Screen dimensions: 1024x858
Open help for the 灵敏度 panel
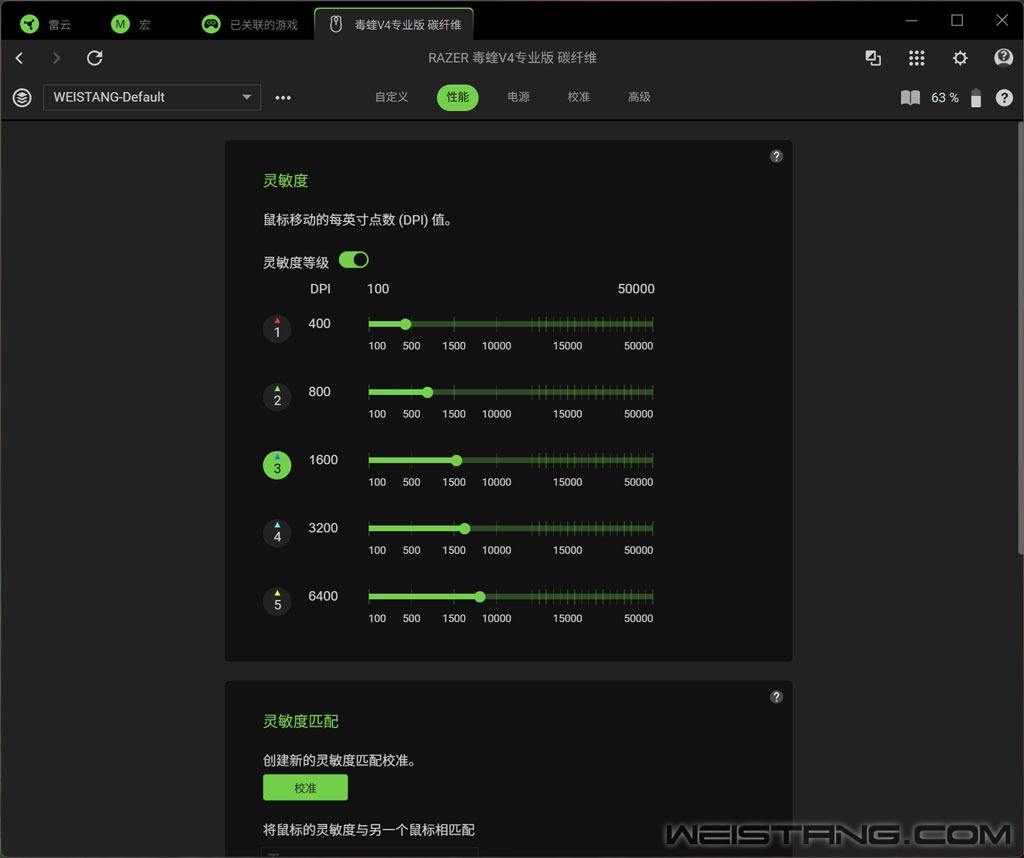tap(776, 156)
